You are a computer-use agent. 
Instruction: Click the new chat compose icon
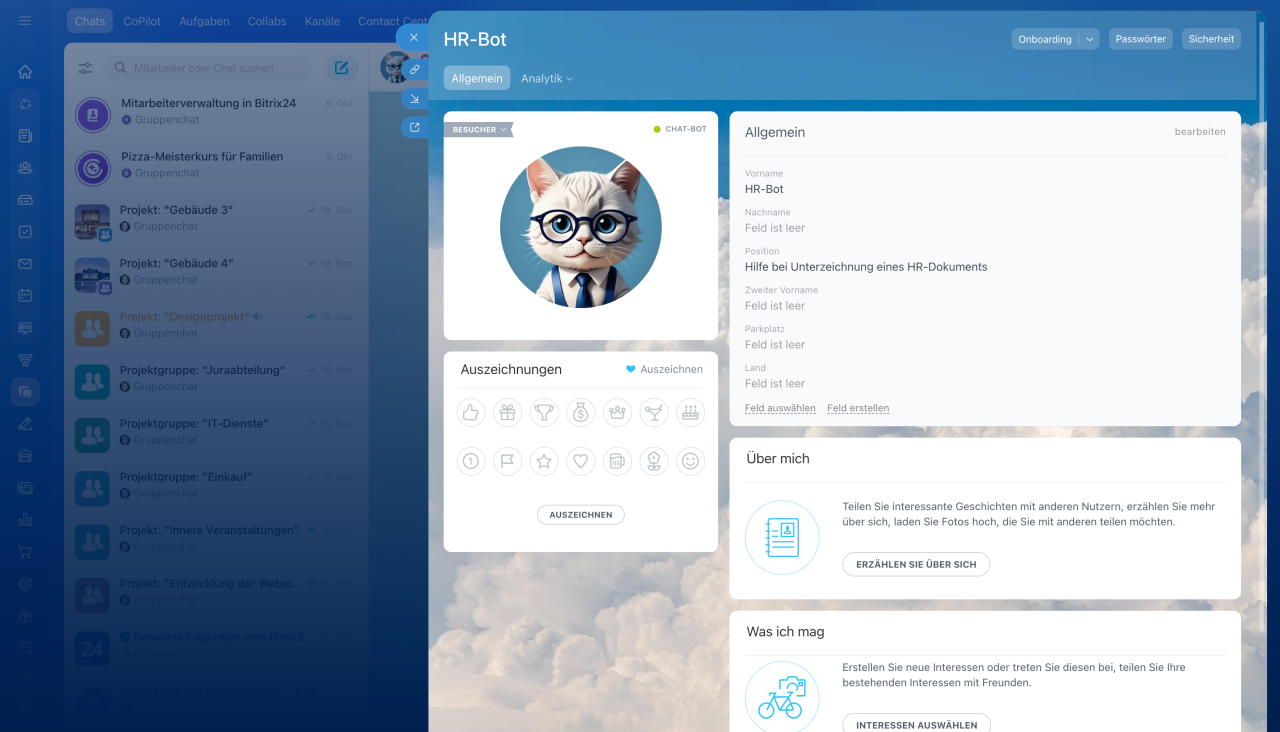pyautogui.click(x=341, y=68)
